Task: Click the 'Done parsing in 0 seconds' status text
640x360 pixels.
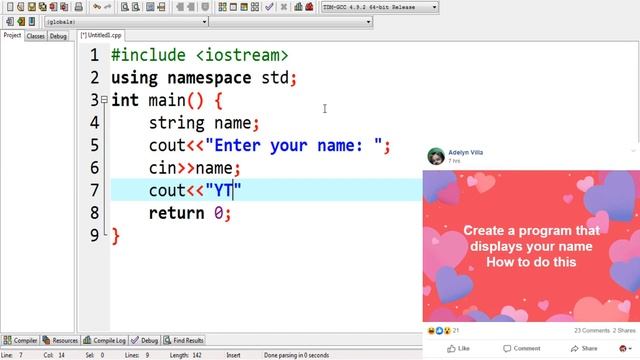Action: (x=296, y=355)
